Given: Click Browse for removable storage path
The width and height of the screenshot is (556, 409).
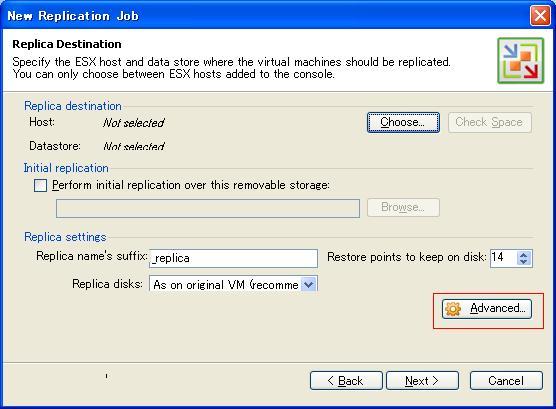Looking at the screenshot, I should point(404,207).
